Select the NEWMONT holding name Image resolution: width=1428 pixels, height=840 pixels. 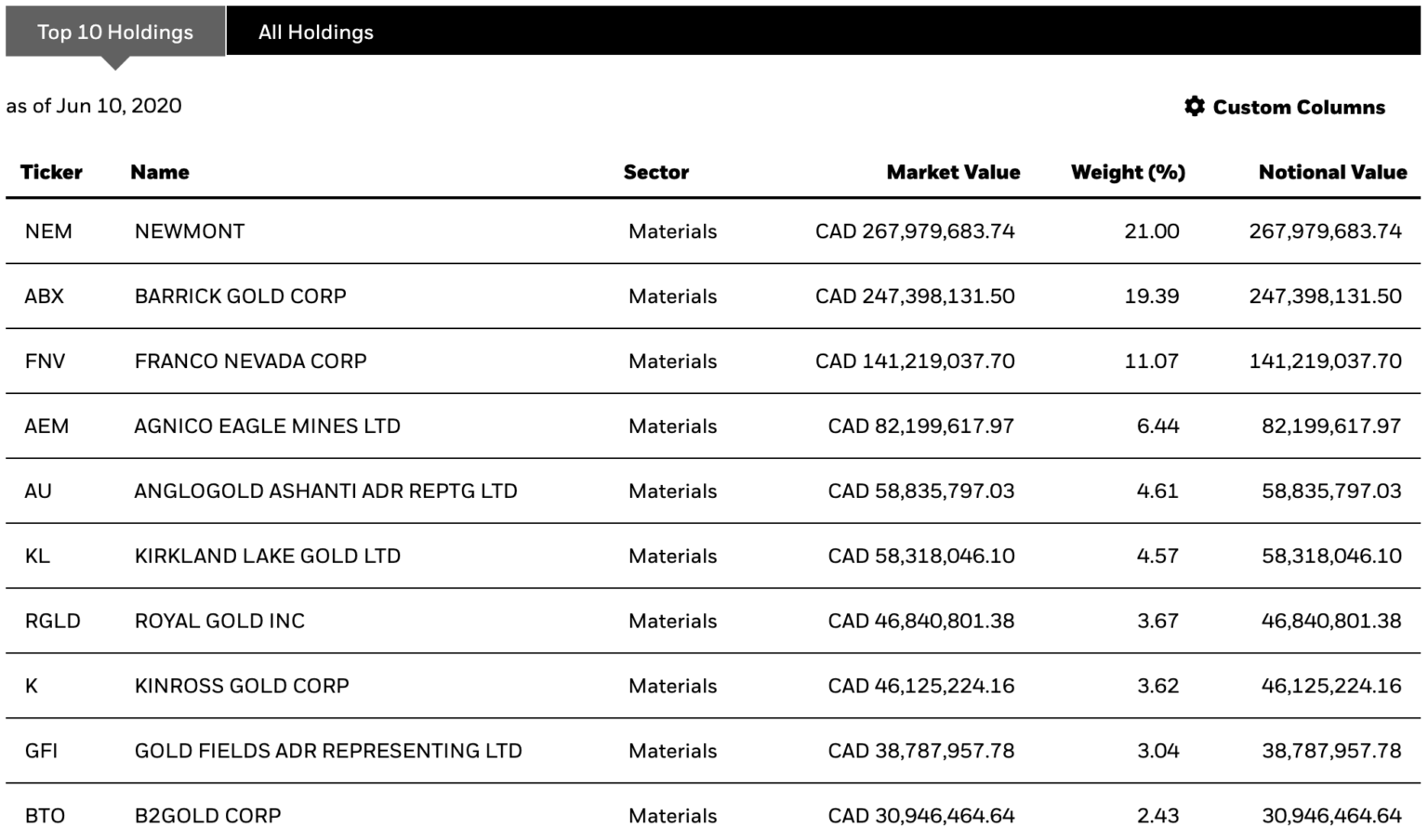[x=190, y=230]
